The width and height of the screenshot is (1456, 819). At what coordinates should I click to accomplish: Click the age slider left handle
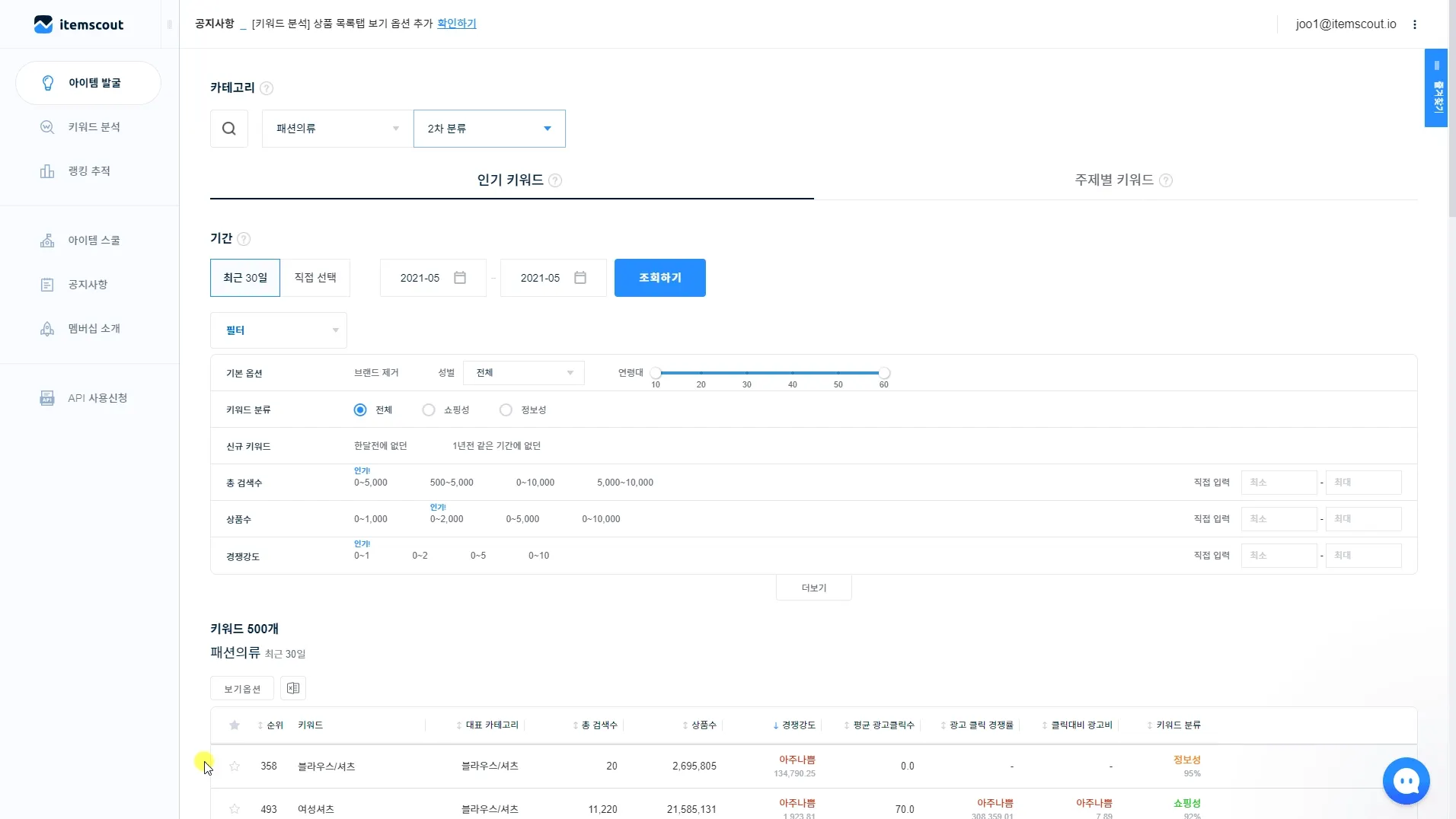click(x=656, y=373)
